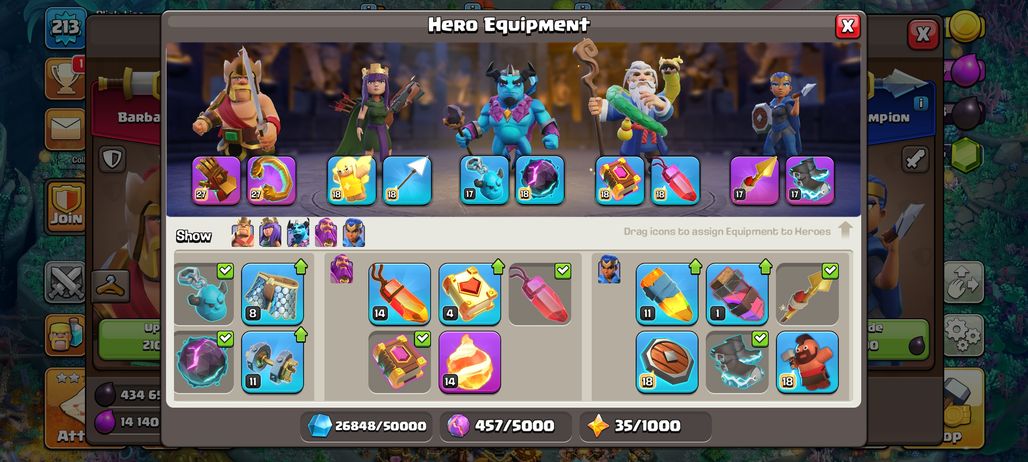Close the Hero Equipment window

tap(847, 26)
